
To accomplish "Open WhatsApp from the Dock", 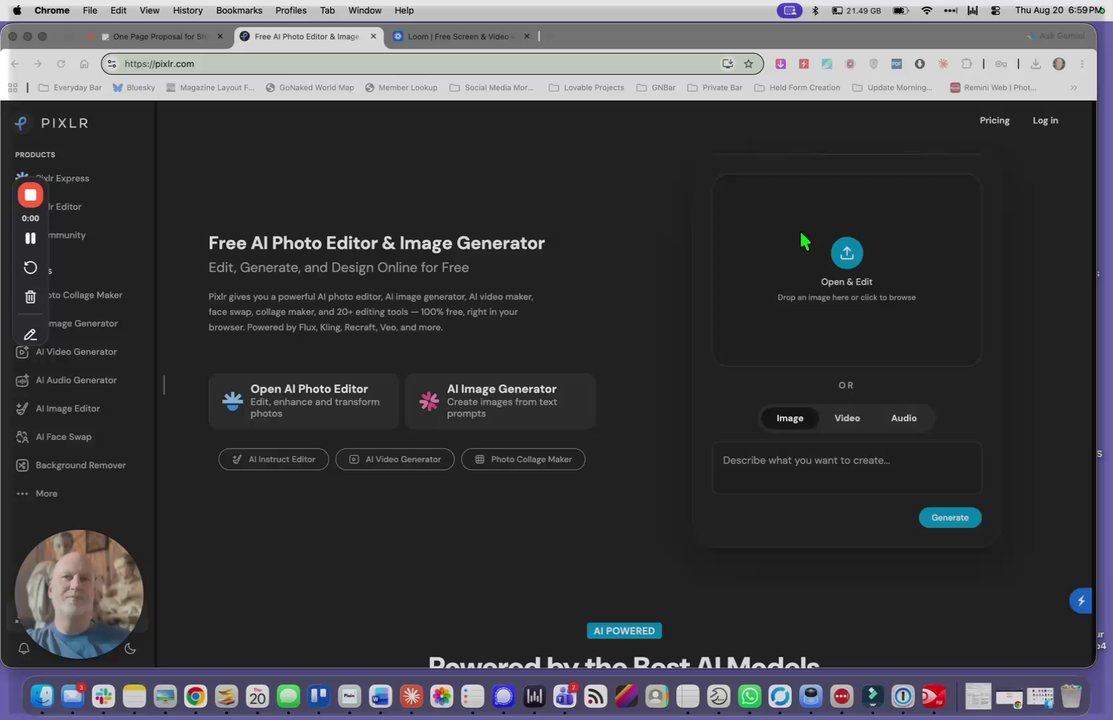I will coord(749,696).
